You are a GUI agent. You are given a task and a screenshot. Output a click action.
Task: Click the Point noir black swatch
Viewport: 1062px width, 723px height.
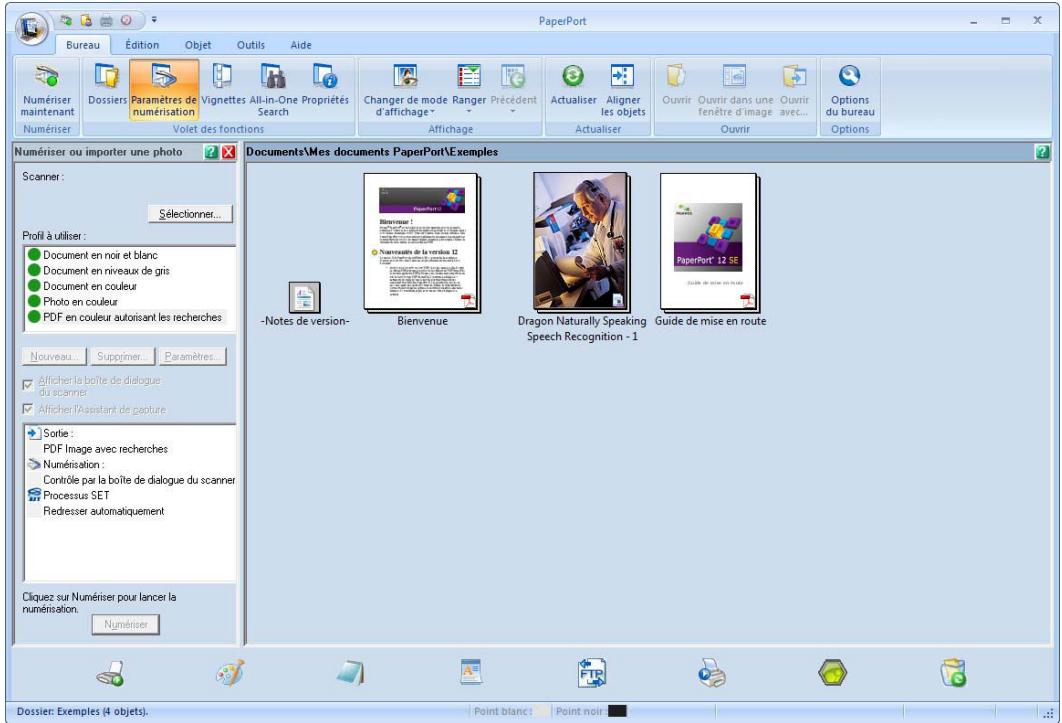tap(617, 711)
